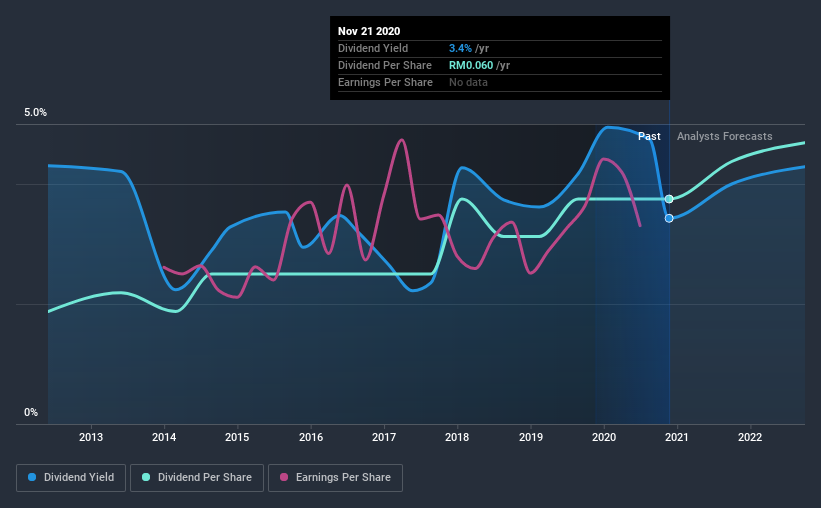Screen dimensions: 821x508
Task: Click the No data earnings value
Action: (468, 82)
